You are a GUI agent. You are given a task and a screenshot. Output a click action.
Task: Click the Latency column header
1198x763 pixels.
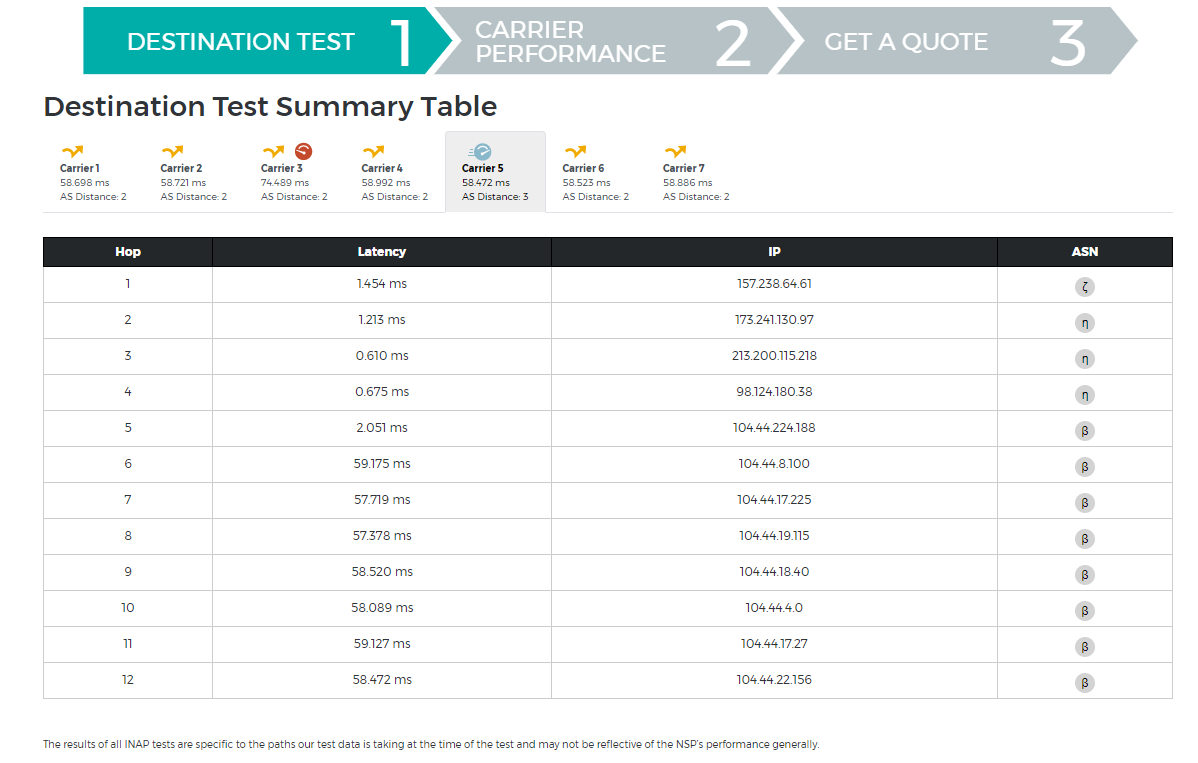[381, 252]
